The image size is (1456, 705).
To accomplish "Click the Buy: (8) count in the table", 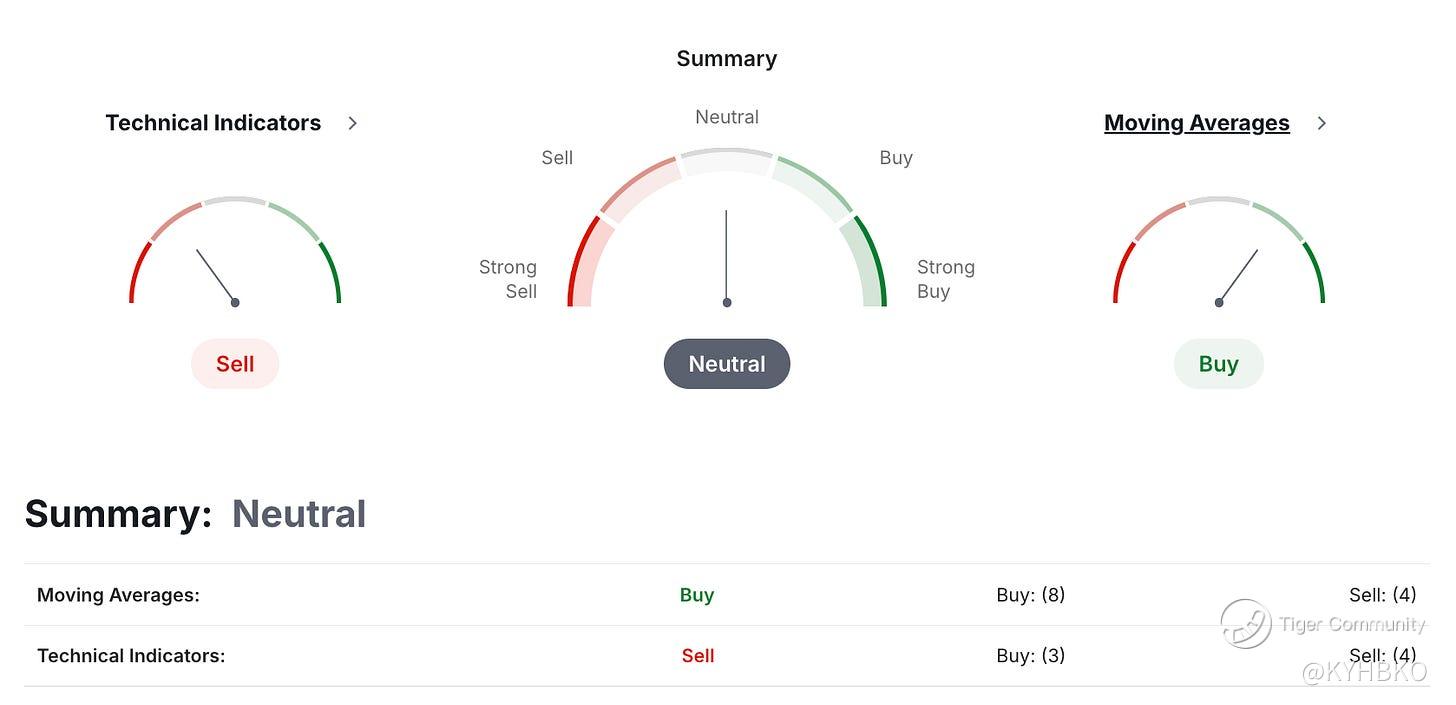I will [x=1030, y=595].
